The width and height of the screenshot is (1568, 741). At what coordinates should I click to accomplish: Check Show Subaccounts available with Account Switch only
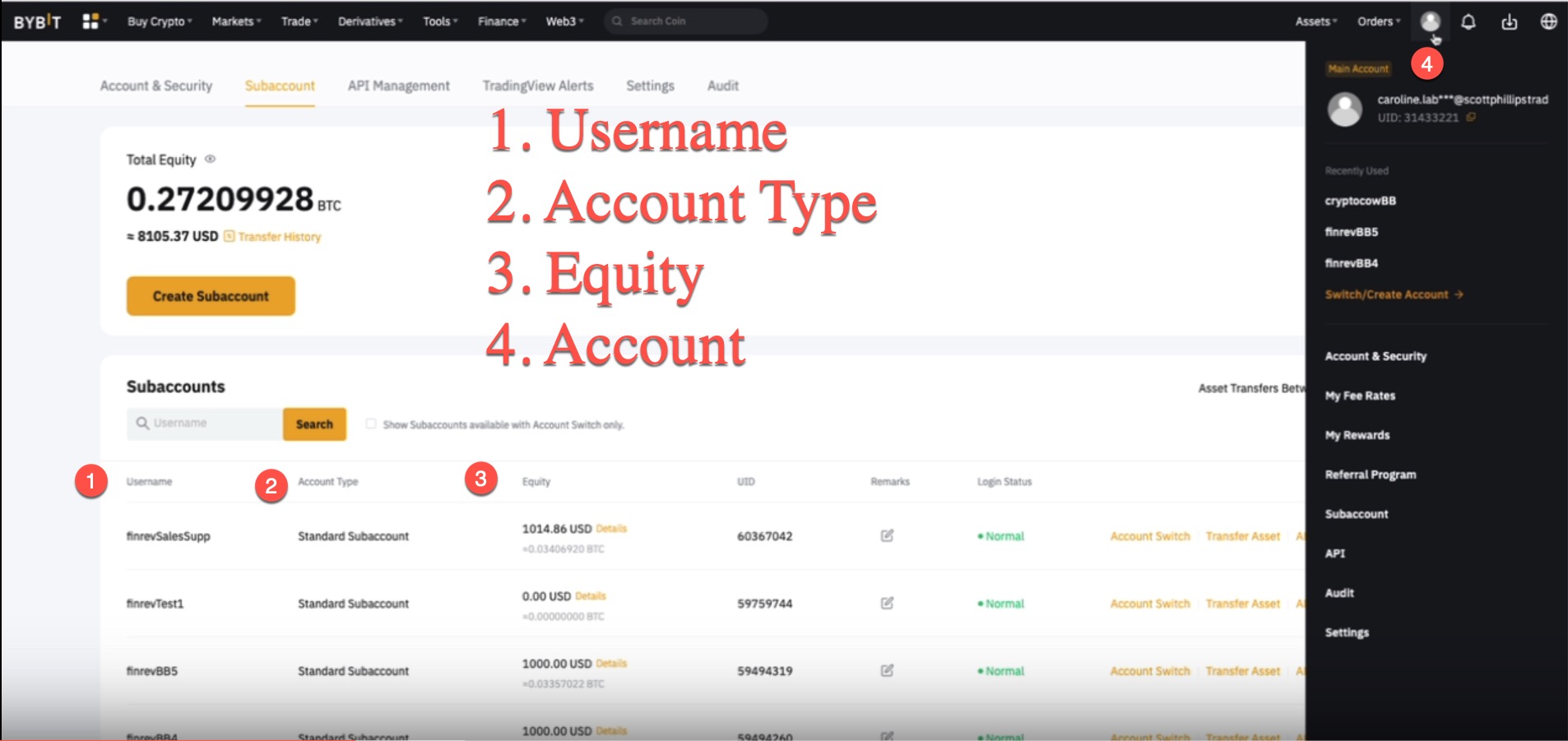(x=371, y=424)
